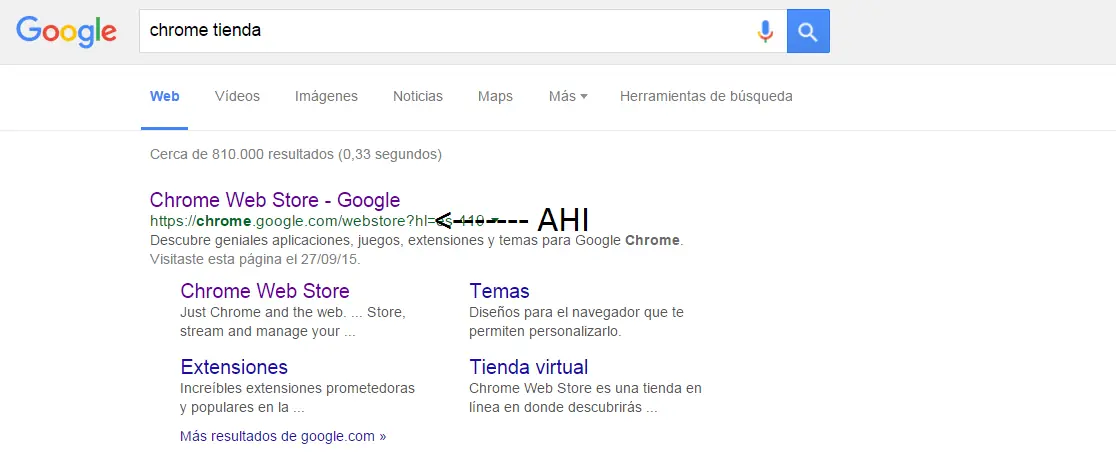Click "Just Chrome and the web" snippet
Screen dimensions: 1116x462
click(x=293, y=322)
